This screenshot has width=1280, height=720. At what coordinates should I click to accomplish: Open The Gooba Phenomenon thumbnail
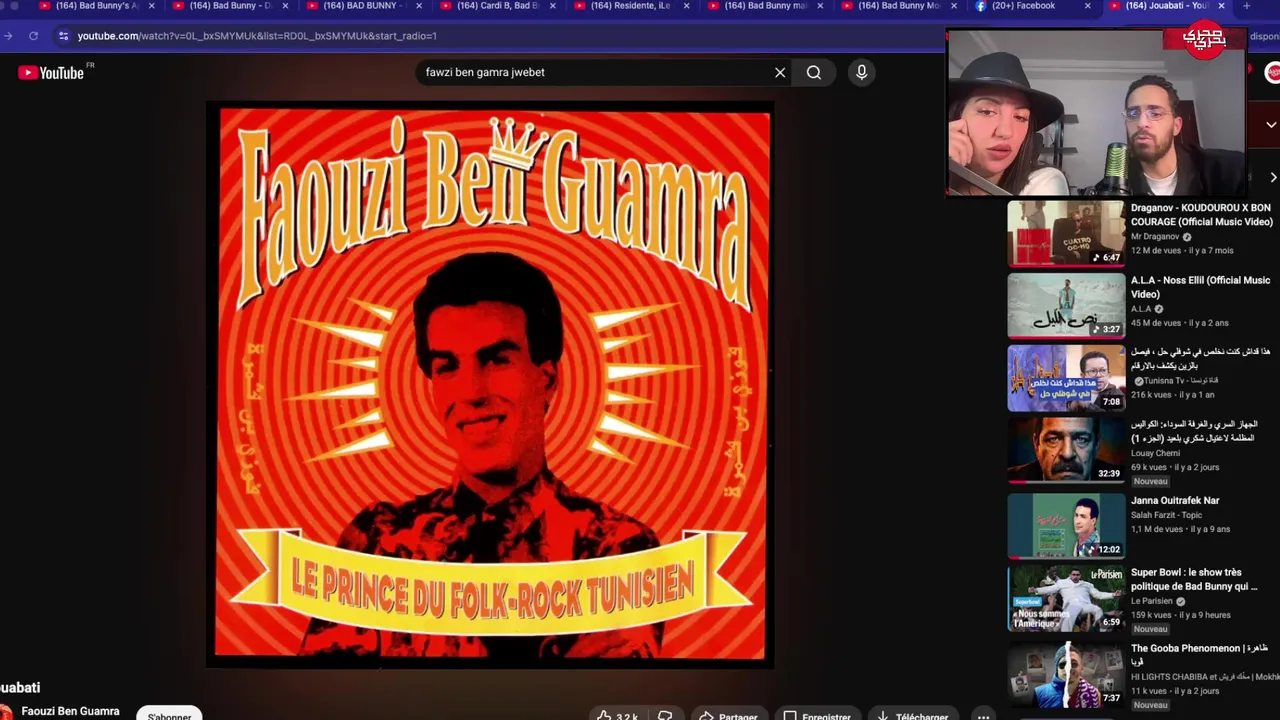click(1066, 675)
